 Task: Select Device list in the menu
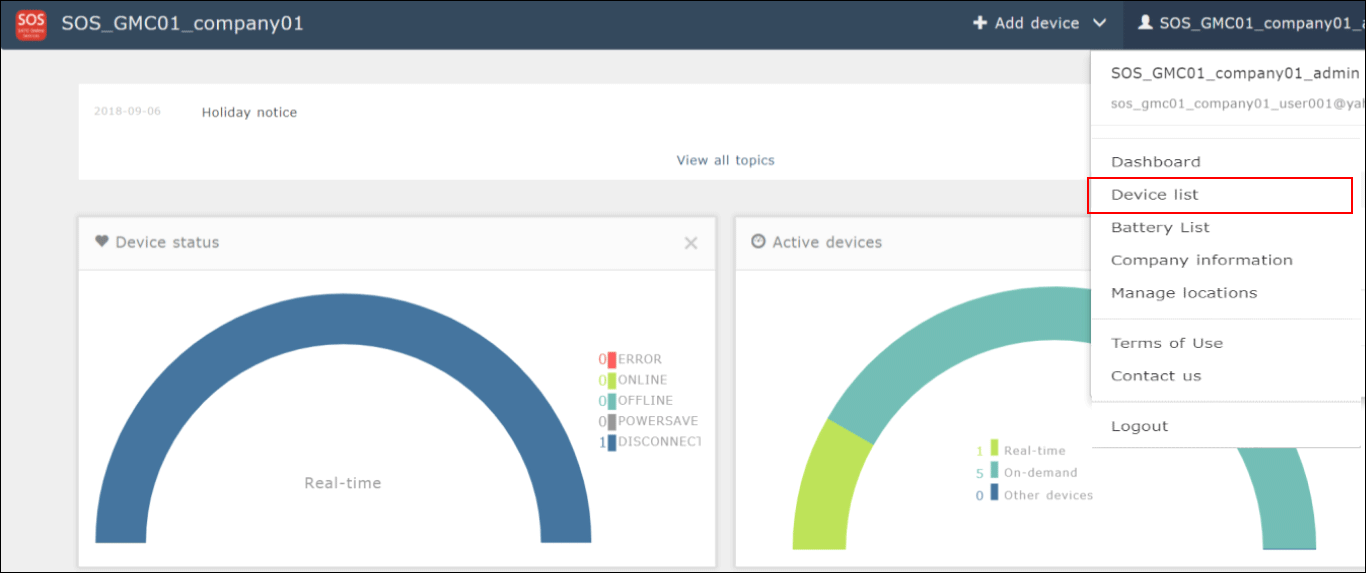click(1154, 195)
